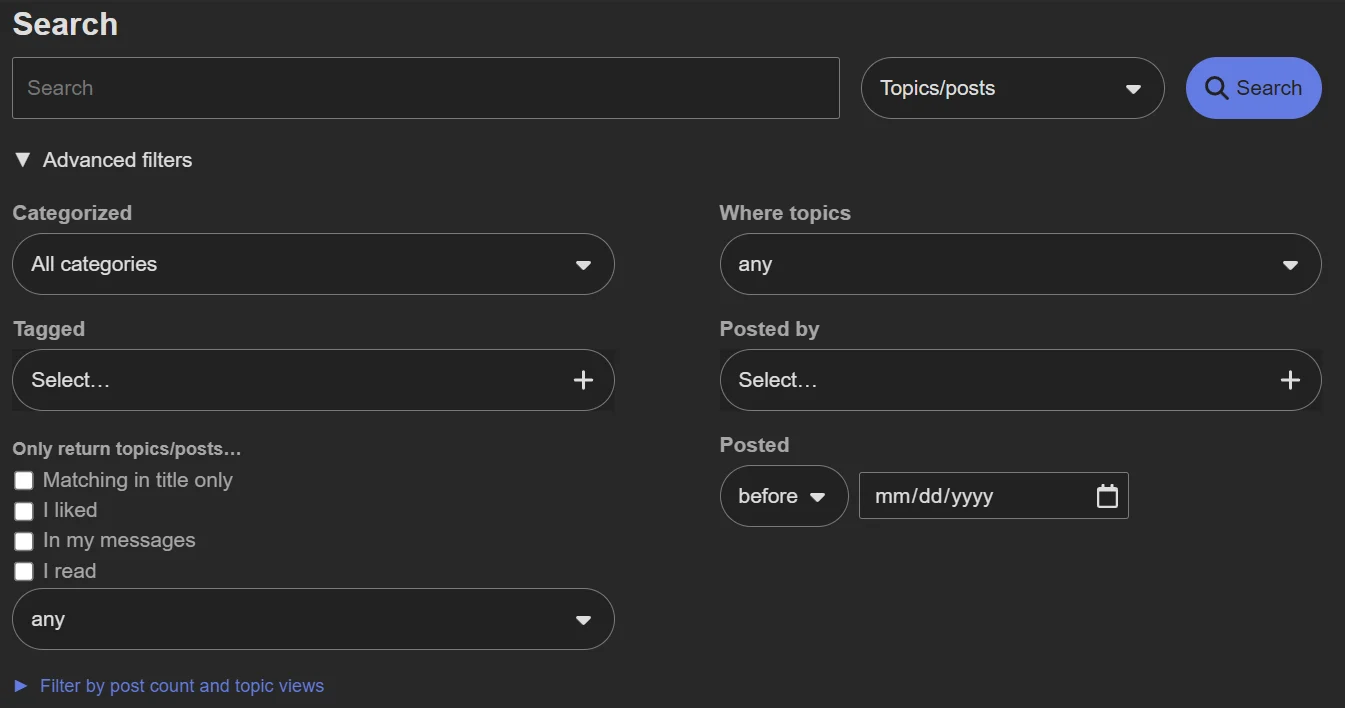Change the before date qualifier dropdown

pos(784,496)
